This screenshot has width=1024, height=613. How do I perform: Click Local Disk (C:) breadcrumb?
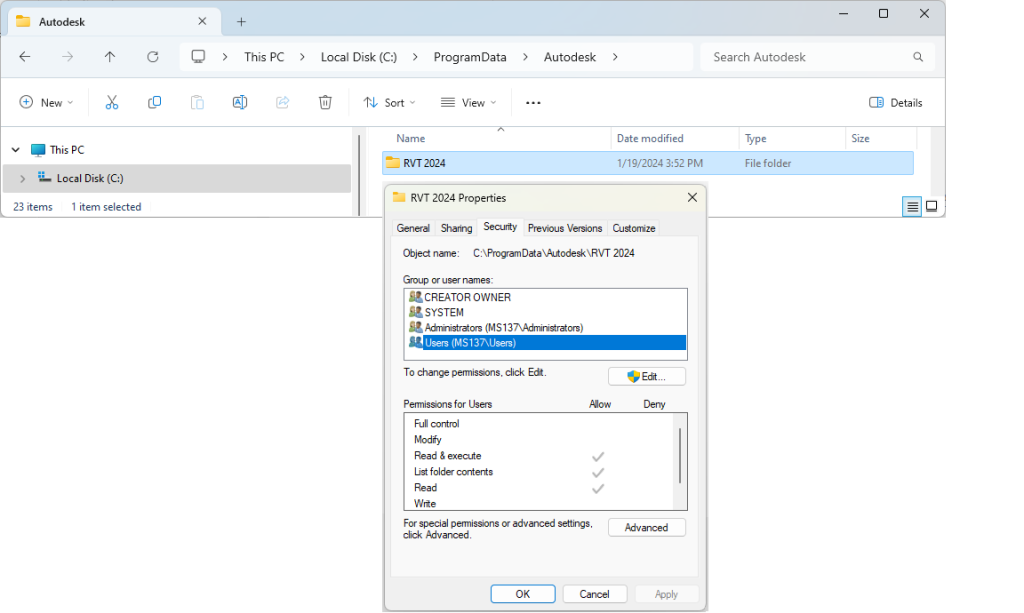(x=359, y=57)
